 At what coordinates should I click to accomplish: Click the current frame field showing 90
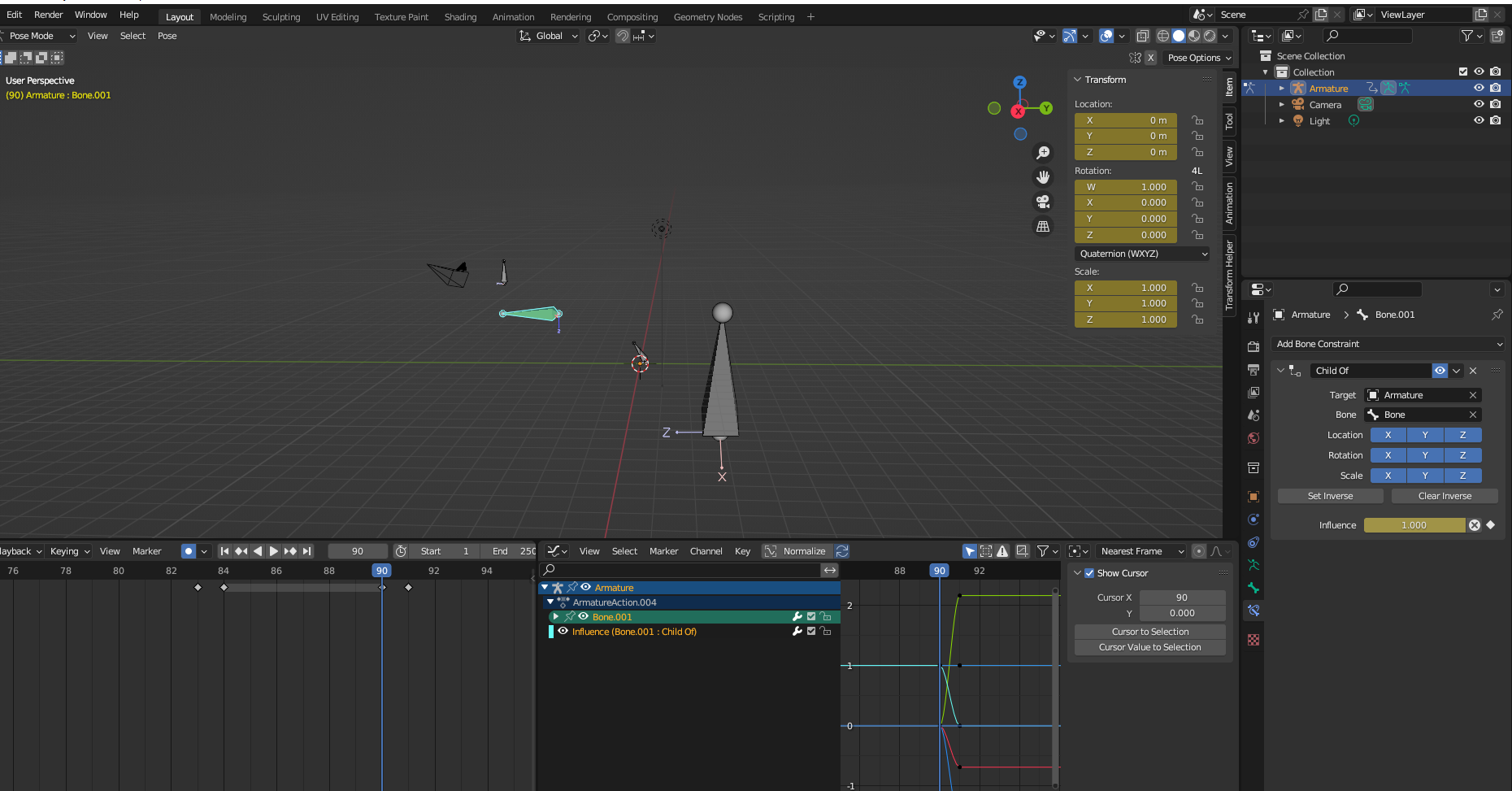(358, 551)
